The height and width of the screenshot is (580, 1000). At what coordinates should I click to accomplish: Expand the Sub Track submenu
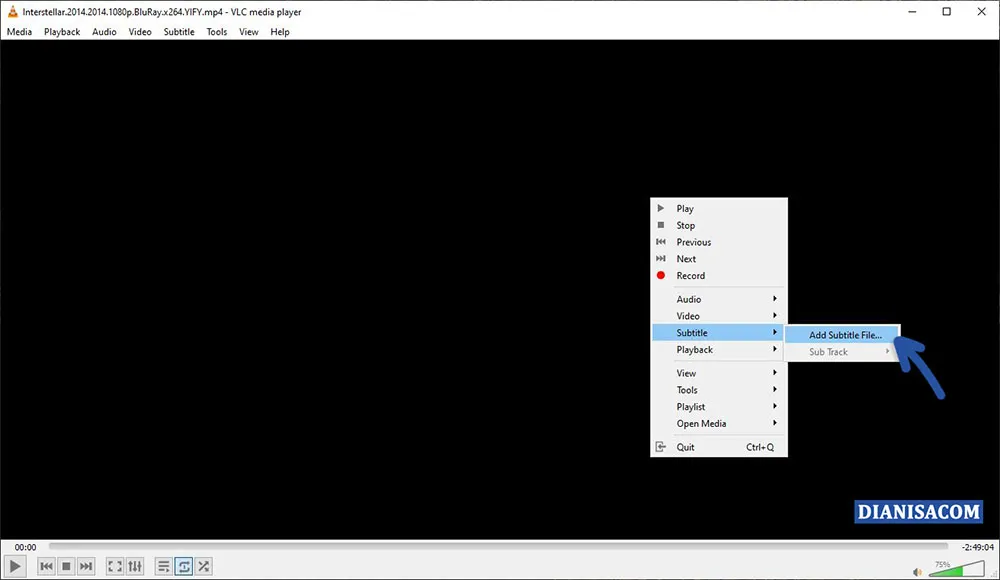click(828, 351)
